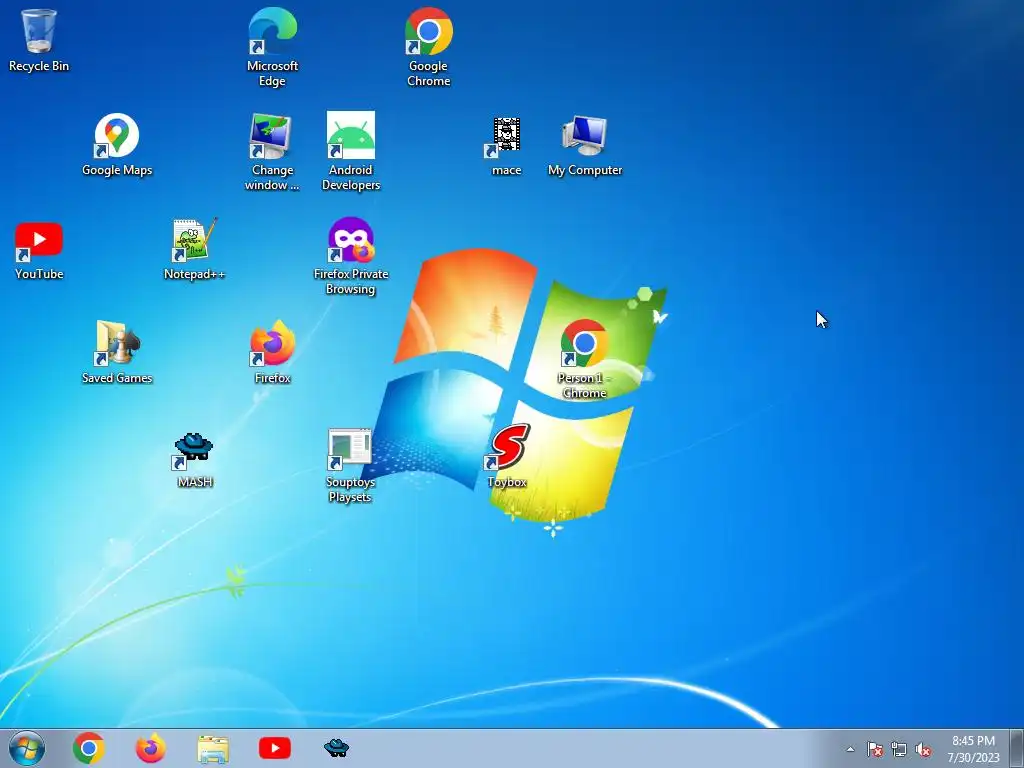The image size is (1024, 768).
Task: Select the Recycle Bin desktop icon
Action: pyautogui.click(x=39, y=40)
